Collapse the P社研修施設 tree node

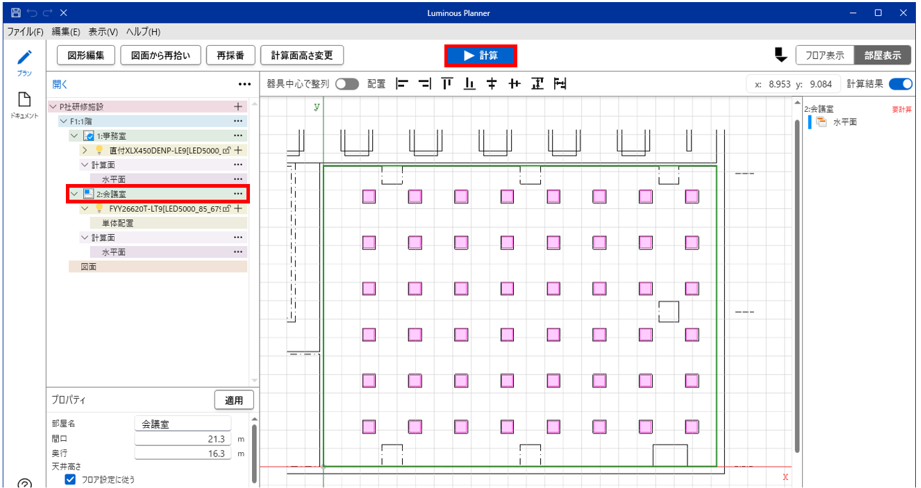point(53,107)
